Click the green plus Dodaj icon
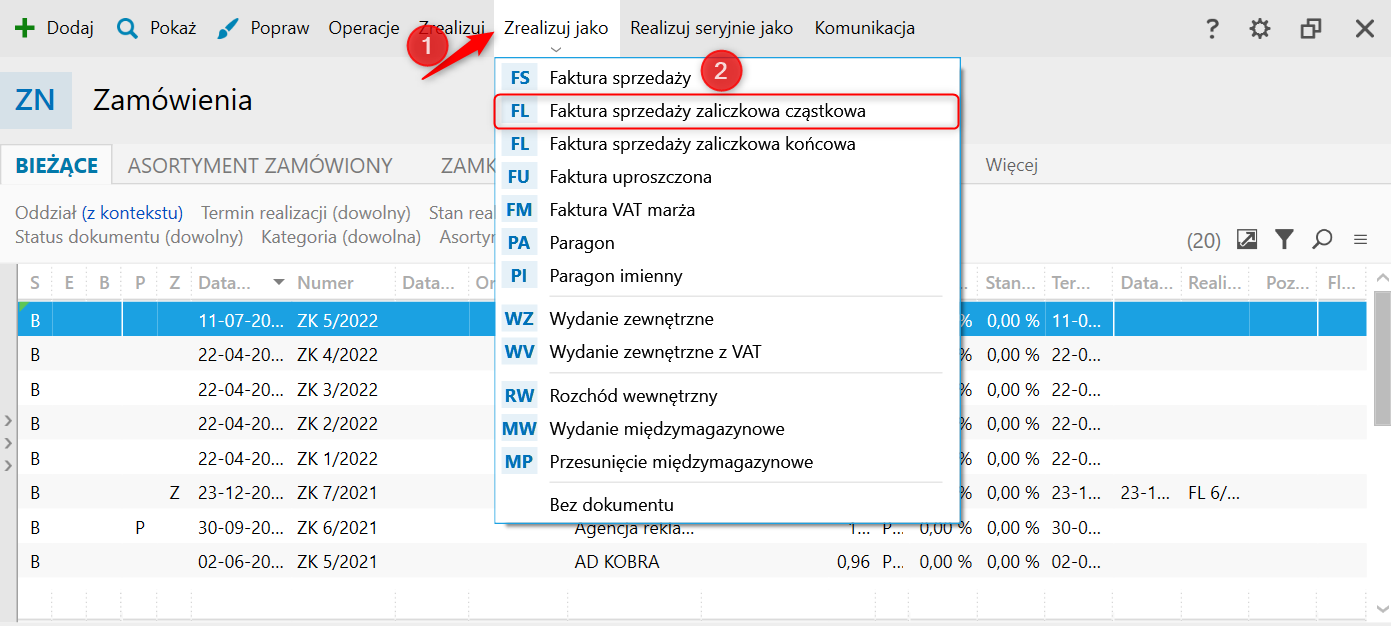1391x626 pixels. pos(24,28)
